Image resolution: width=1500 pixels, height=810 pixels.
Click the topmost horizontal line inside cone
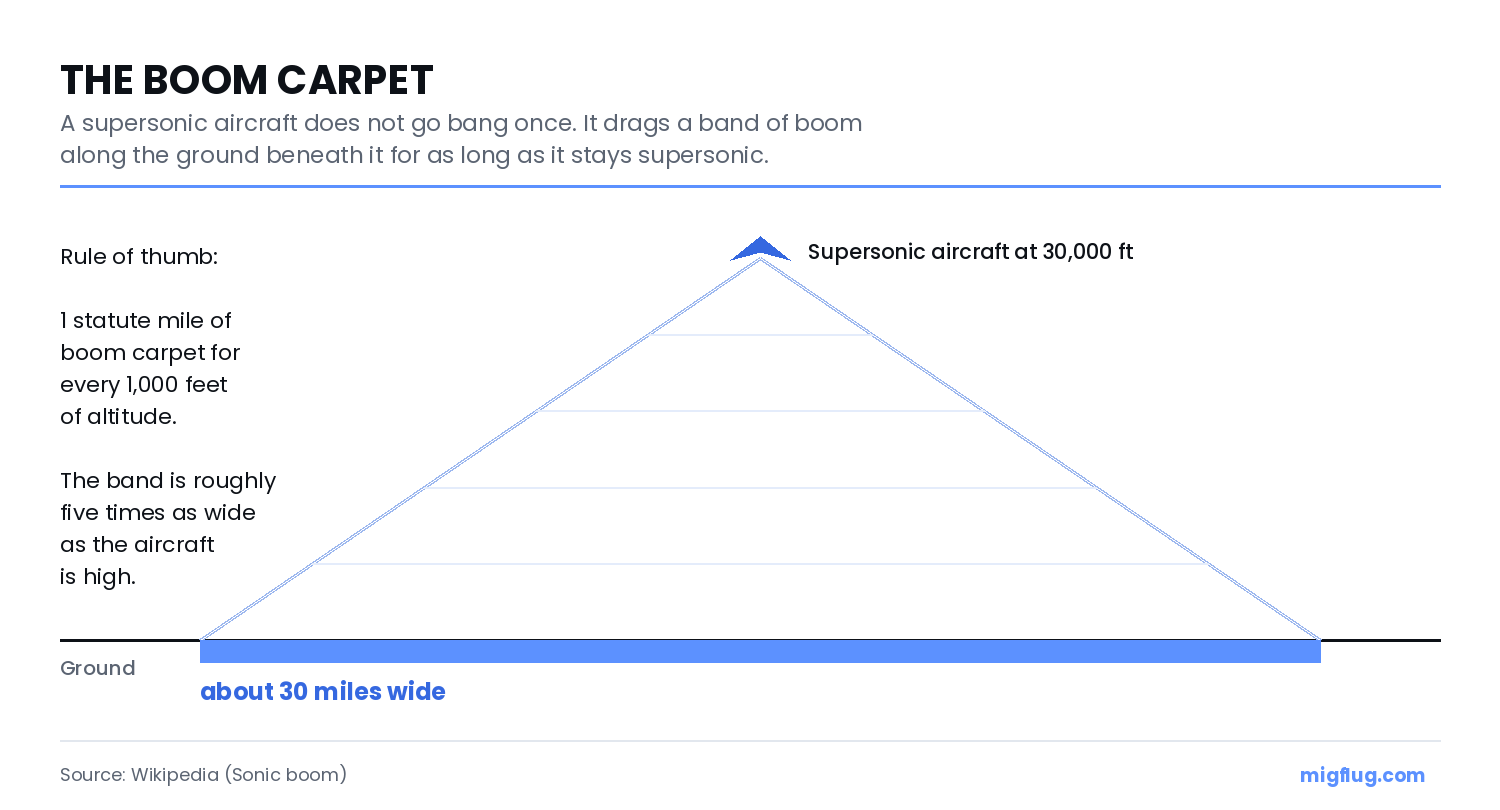pos(760,335)
